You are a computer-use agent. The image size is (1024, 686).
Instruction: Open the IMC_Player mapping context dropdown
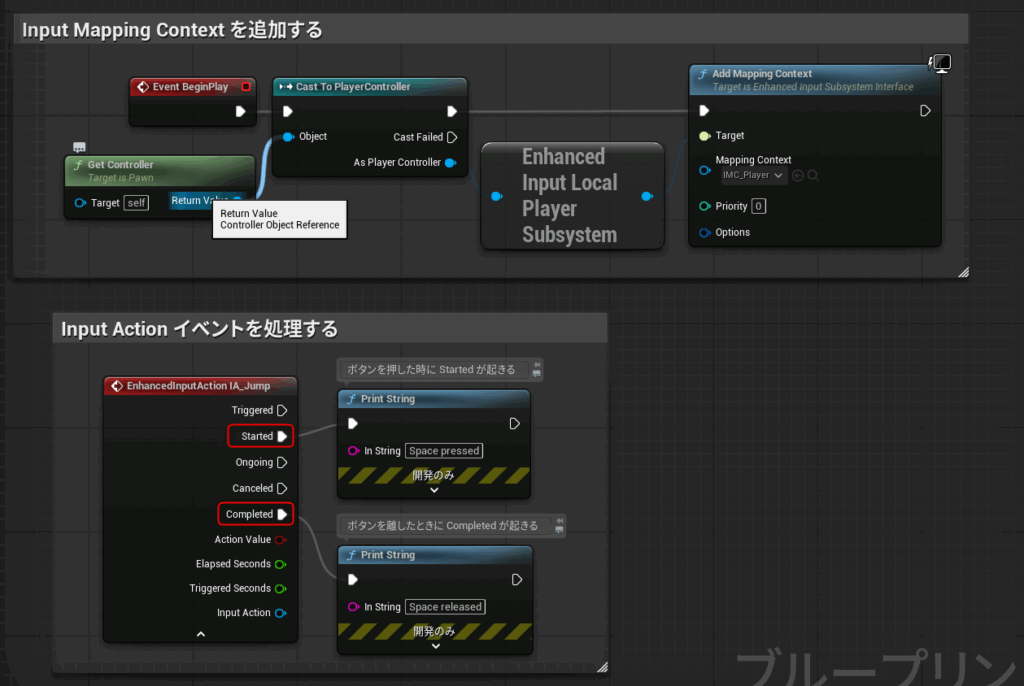pos(752,176)
